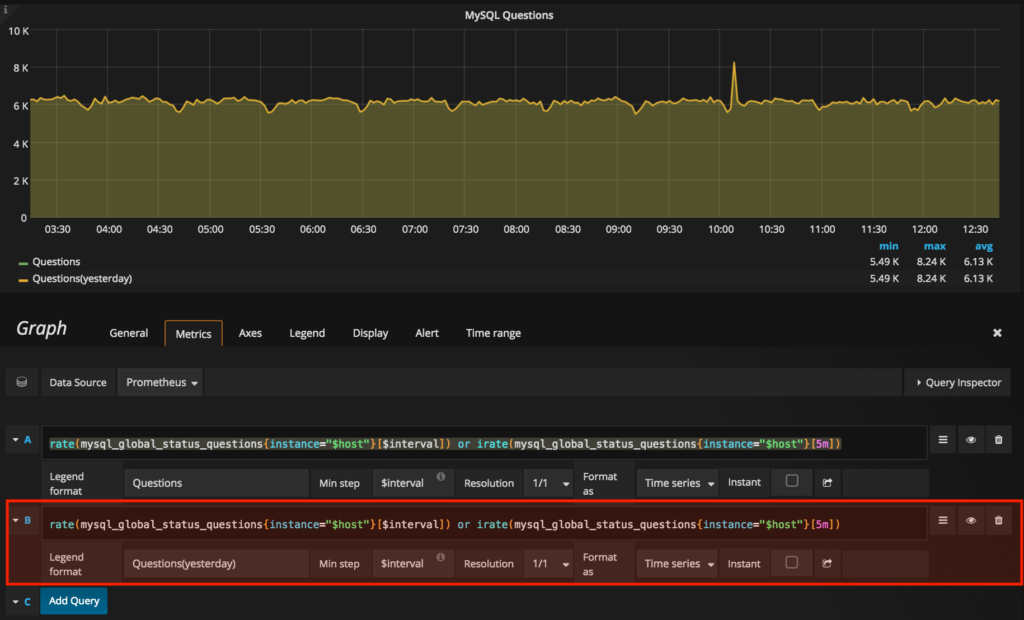Click the Add Query button
This screenshot has height=620, width=1024.
pos(73,601)
